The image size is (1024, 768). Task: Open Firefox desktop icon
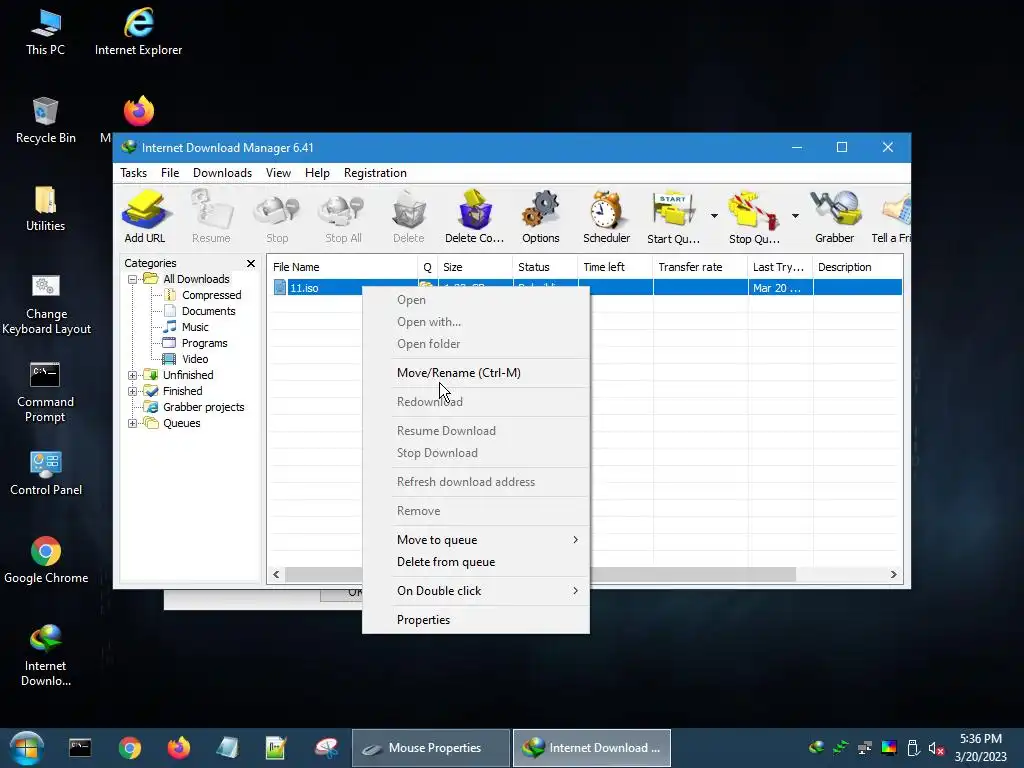tap(139, 111)
